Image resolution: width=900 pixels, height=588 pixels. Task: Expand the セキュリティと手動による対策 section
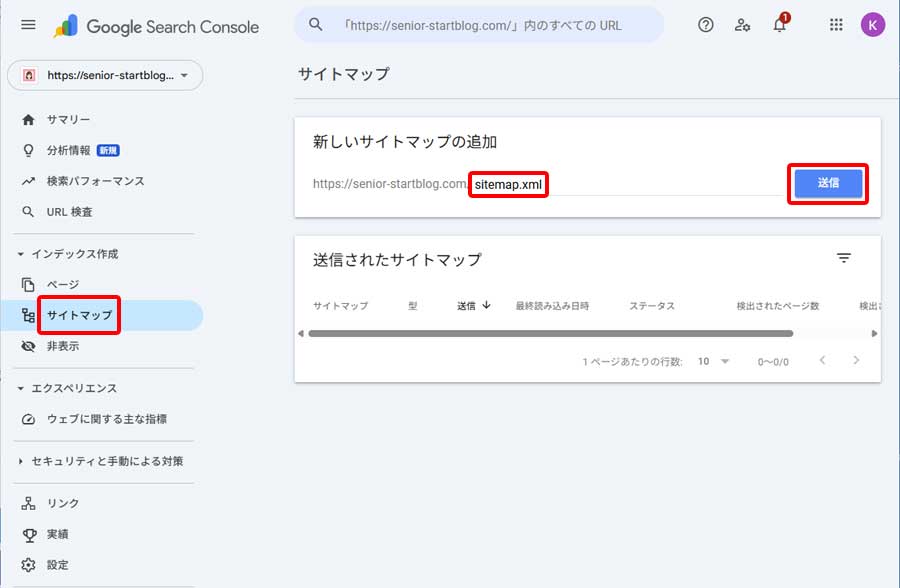[x=21, y=462]
